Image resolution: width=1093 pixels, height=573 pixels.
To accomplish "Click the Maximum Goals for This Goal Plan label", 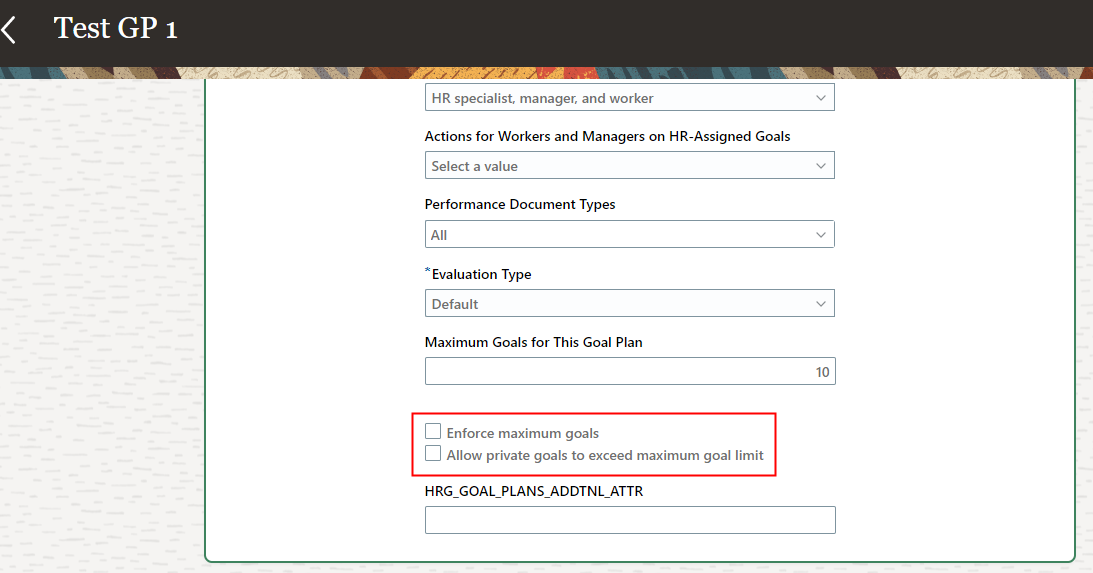I will [533, 342].
